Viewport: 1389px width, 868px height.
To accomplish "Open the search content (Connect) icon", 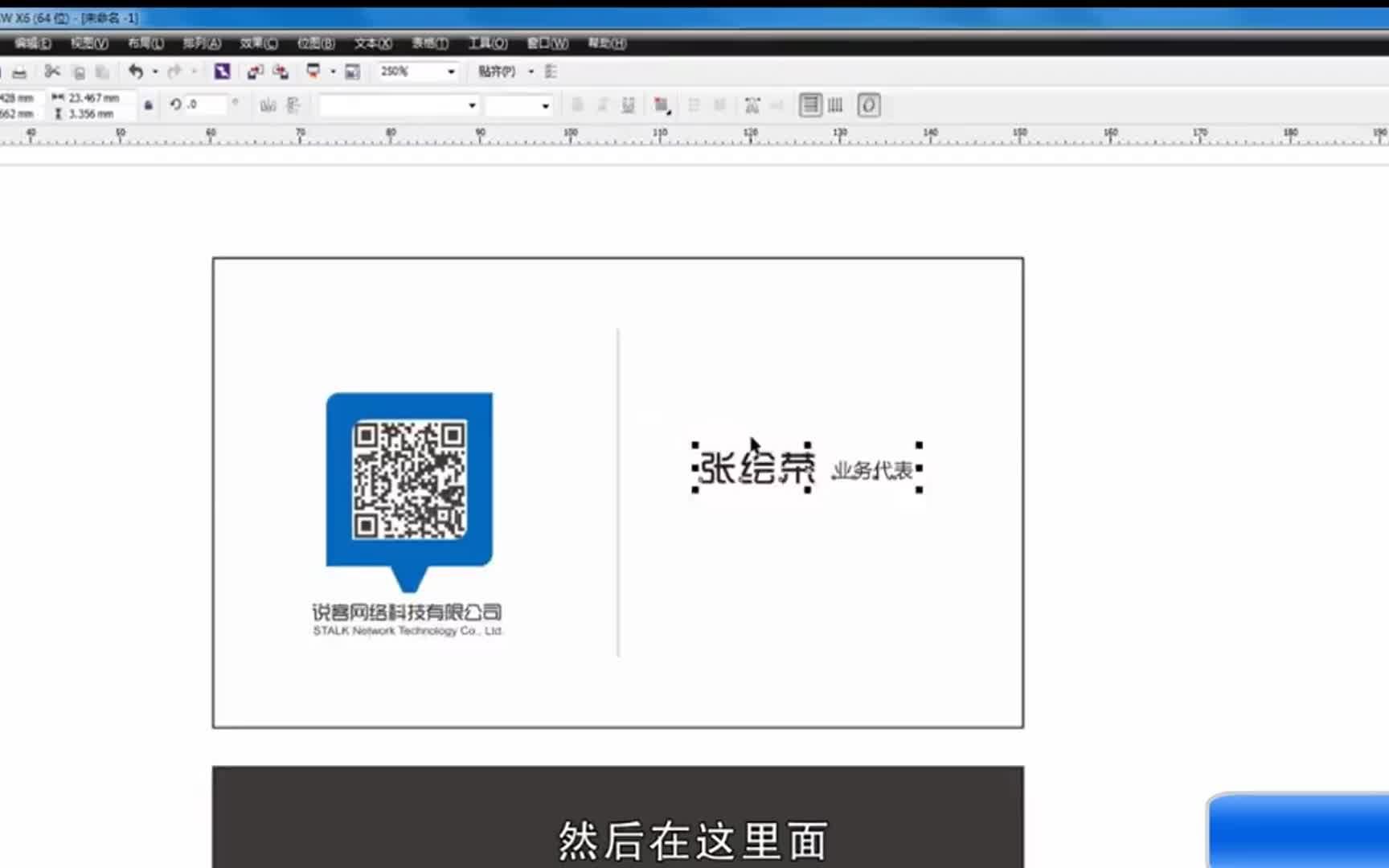I will 222,72.
